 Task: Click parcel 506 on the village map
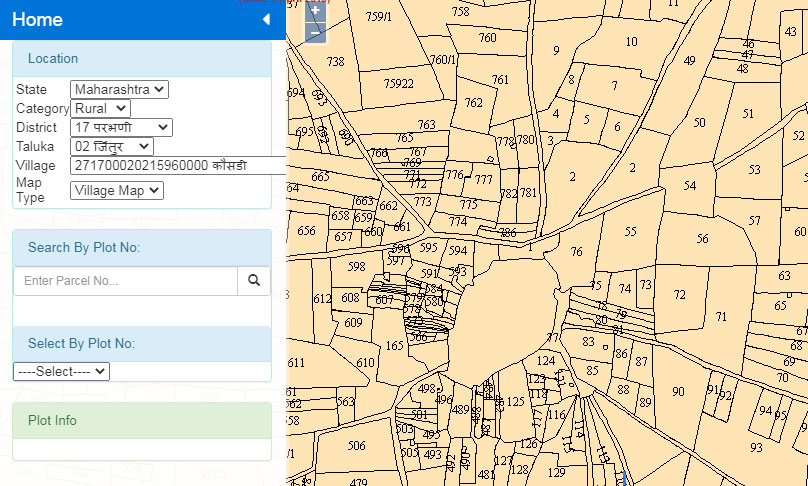click(356, 446)
